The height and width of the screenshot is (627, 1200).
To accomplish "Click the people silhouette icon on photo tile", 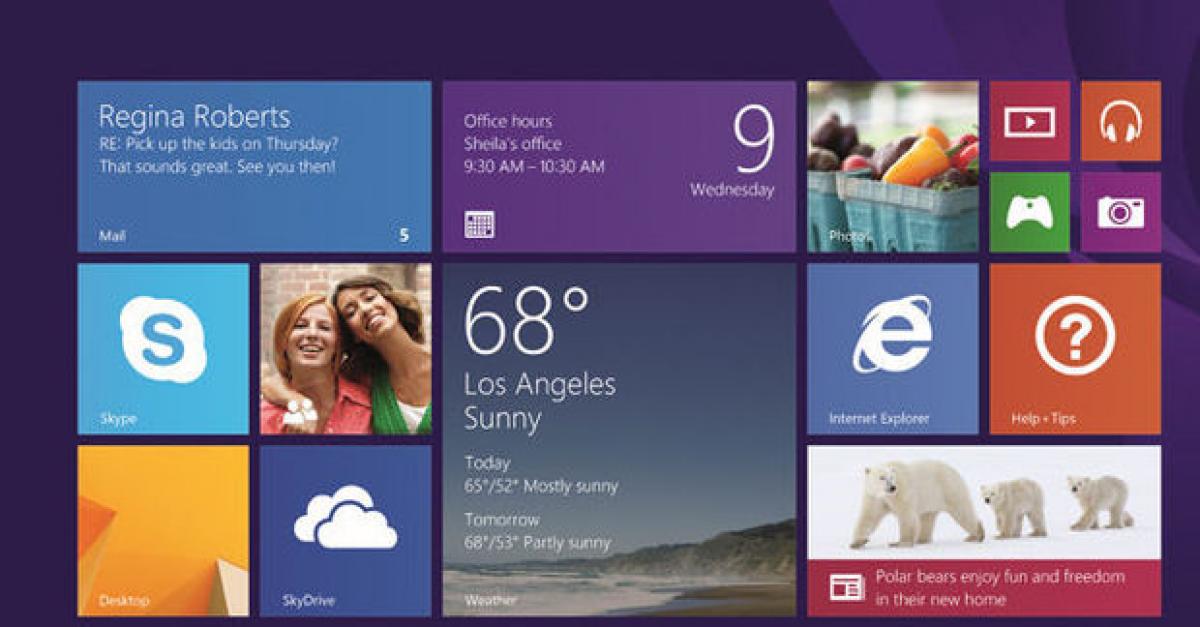I will coord(299,412).
